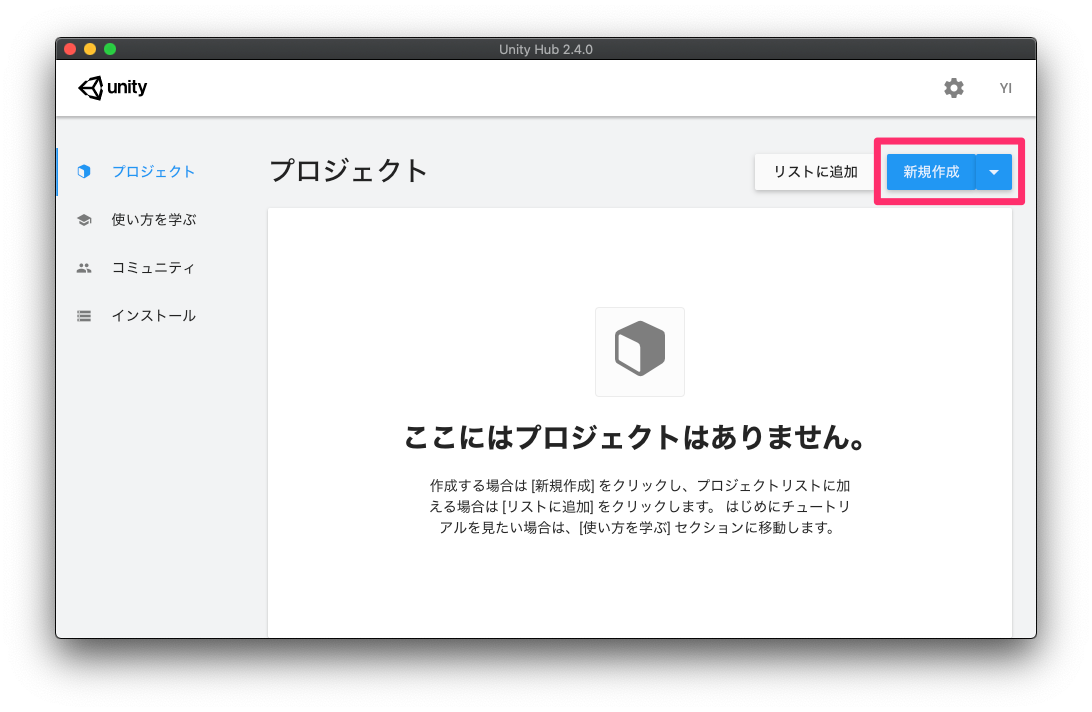Go to the コミュニティ section
The image size is (1092, 712).
click(x=153, y=268)
